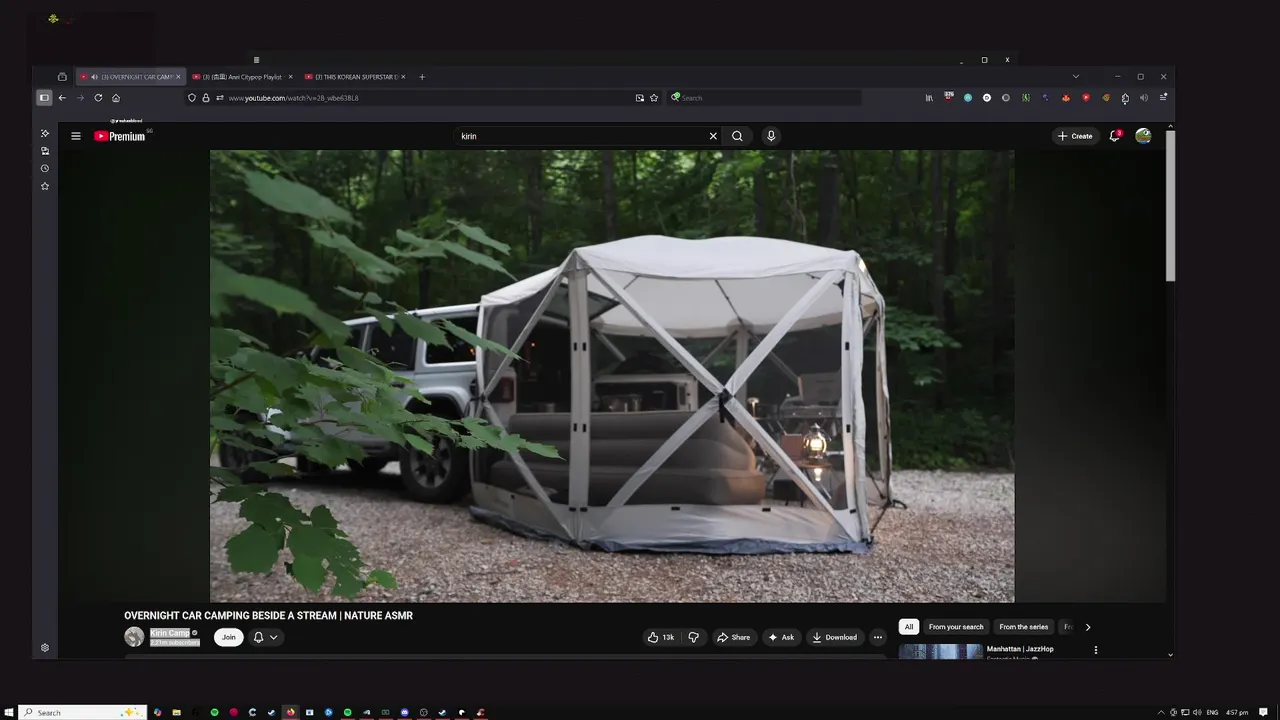
Task: Open the YouTube hamburger guide menu
Action: 76,136
